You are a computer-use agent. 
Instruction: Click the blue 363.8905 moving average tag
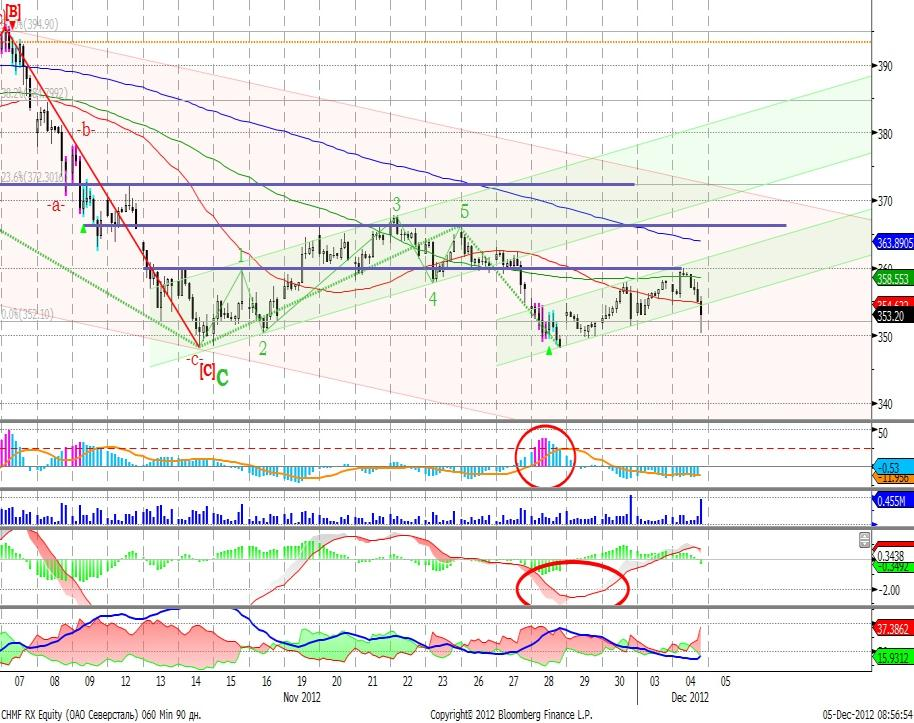[x=893, y=243]
